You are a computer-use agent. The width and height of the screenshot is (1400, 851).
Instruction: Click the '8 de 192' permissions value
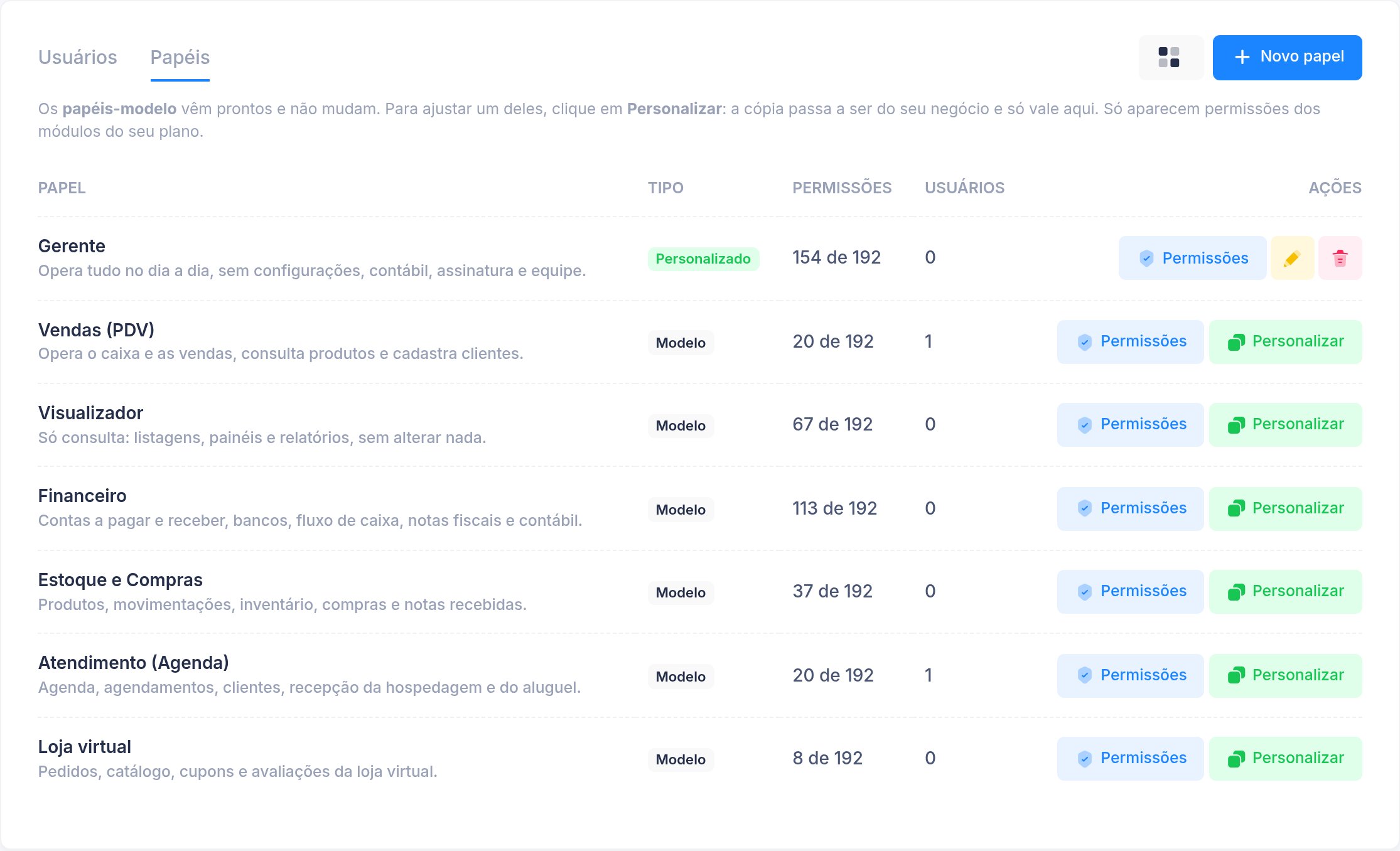(827, 758)
